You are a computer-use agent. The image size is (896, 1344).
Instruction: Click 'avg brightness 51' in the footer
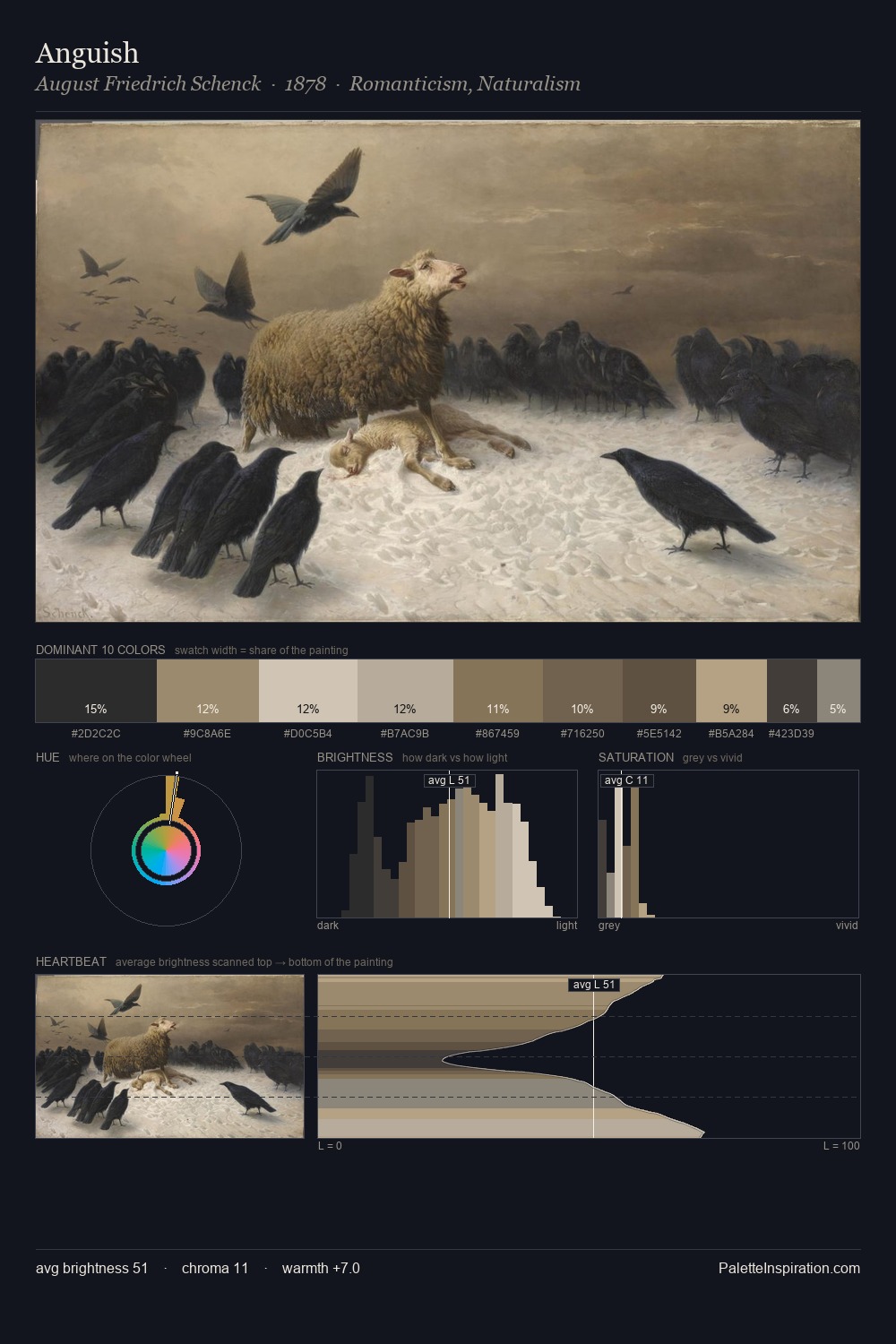click(92, 1268)
